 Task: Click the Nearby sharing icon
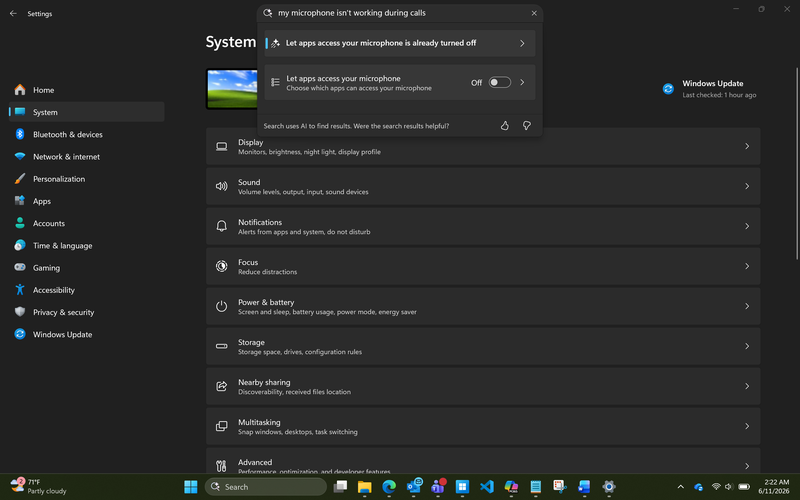pyautogui.click(x=221, y=386)
